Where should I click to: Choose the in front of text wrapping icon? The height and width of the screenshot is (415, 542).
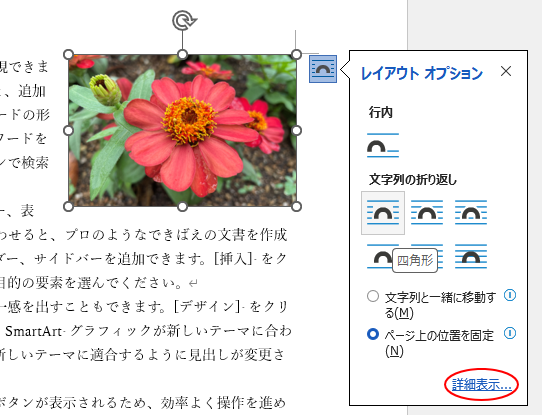(471, 256)
